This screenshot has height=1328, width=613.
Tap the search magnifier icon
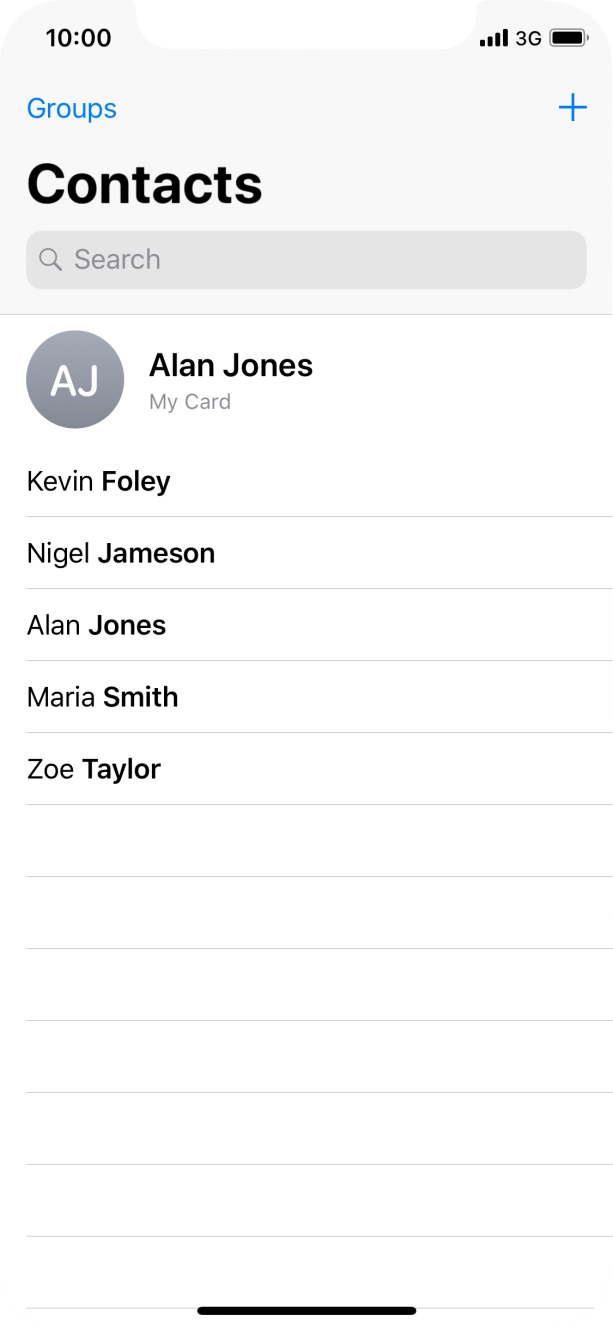(52, 259)
